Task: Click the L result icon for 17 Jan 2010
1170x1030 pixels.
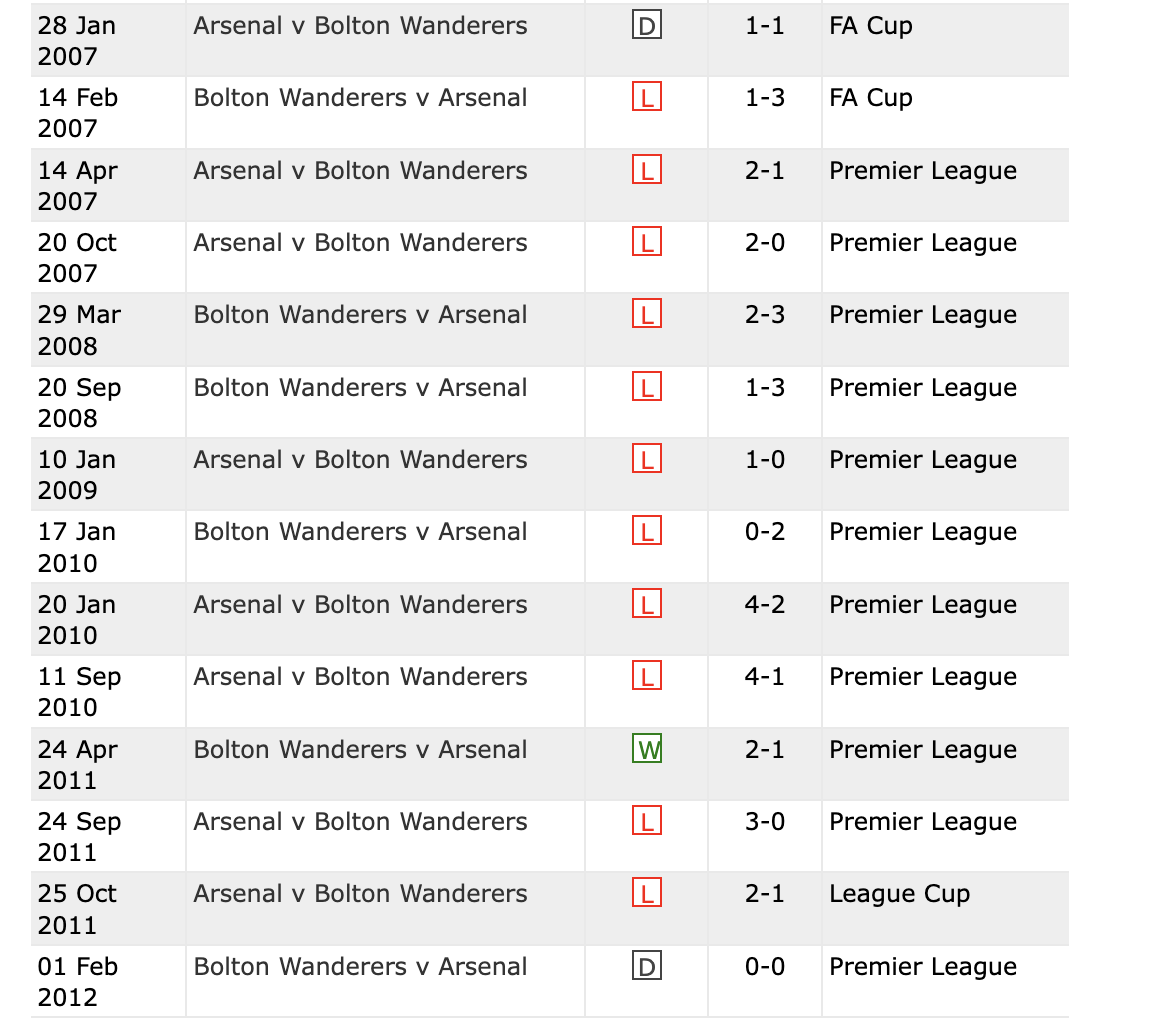Action: coord(646,531)
